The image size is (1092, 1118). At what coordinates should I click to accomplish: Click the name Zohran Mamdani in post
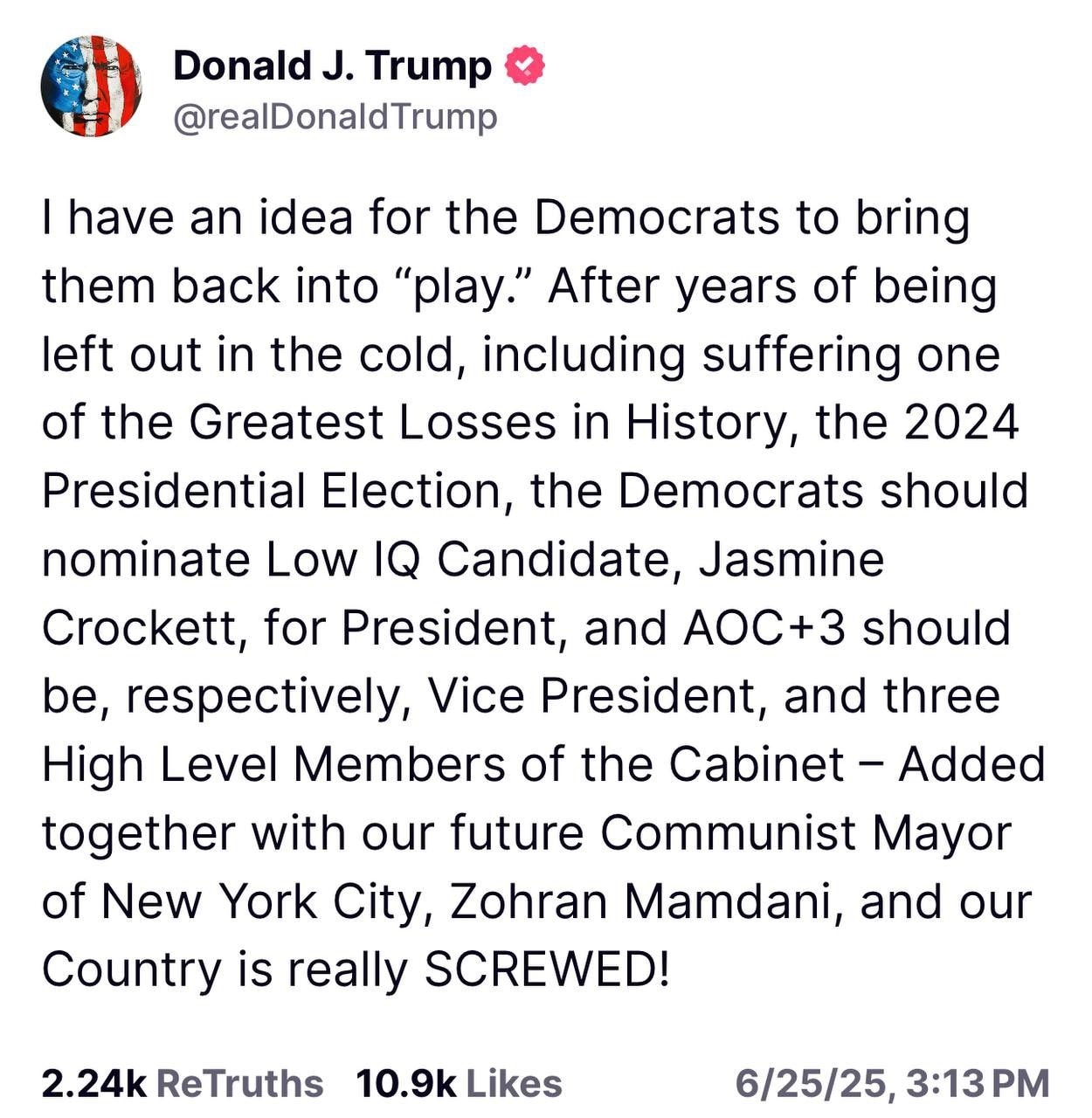pyautogui.click(x=646, y=901)
